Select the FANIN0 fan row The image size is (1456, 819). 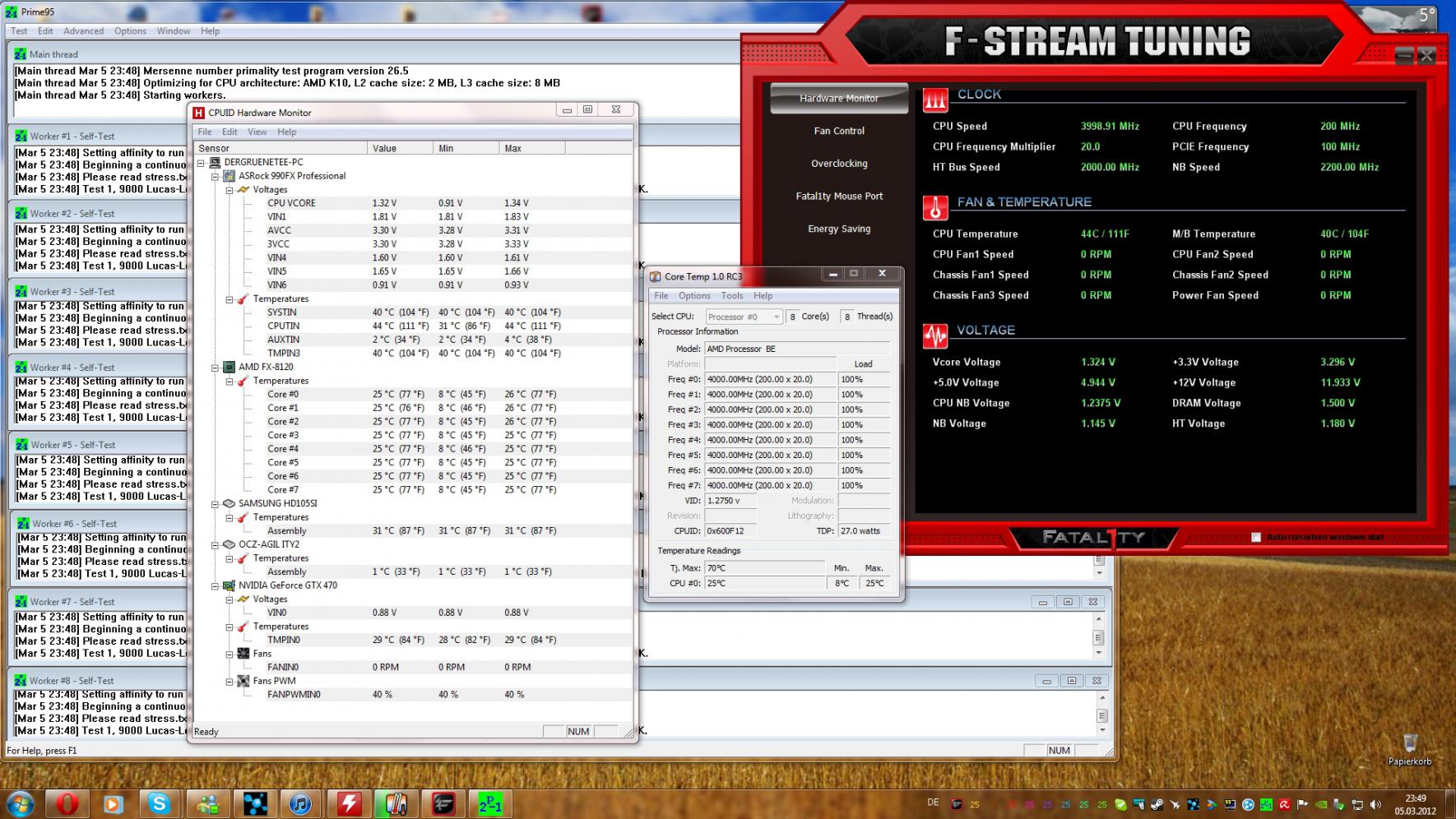tap(413, 667)
